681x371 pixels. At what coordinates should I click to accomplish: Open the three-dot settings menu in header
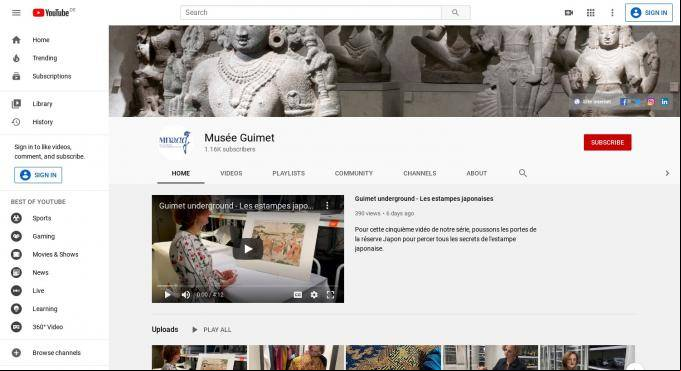(x=612, y=13)
